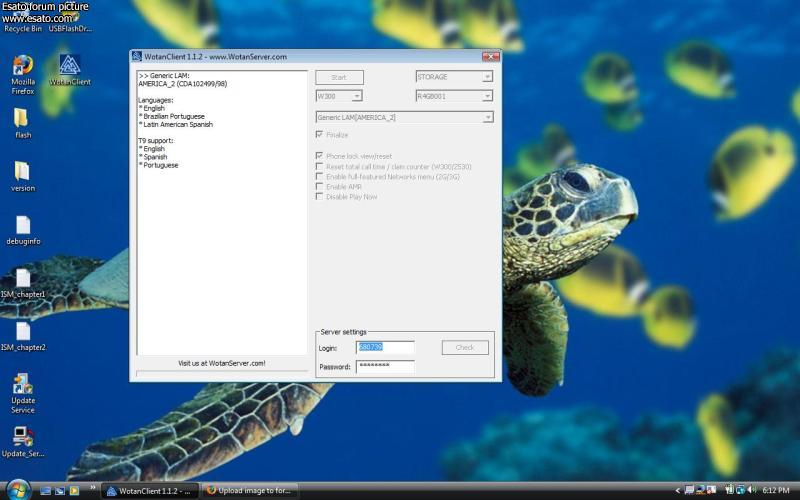Viewport: 800px width, 500px height.
Task: Click Visit us at WotanServer.com text
Action: pos(221,363)
